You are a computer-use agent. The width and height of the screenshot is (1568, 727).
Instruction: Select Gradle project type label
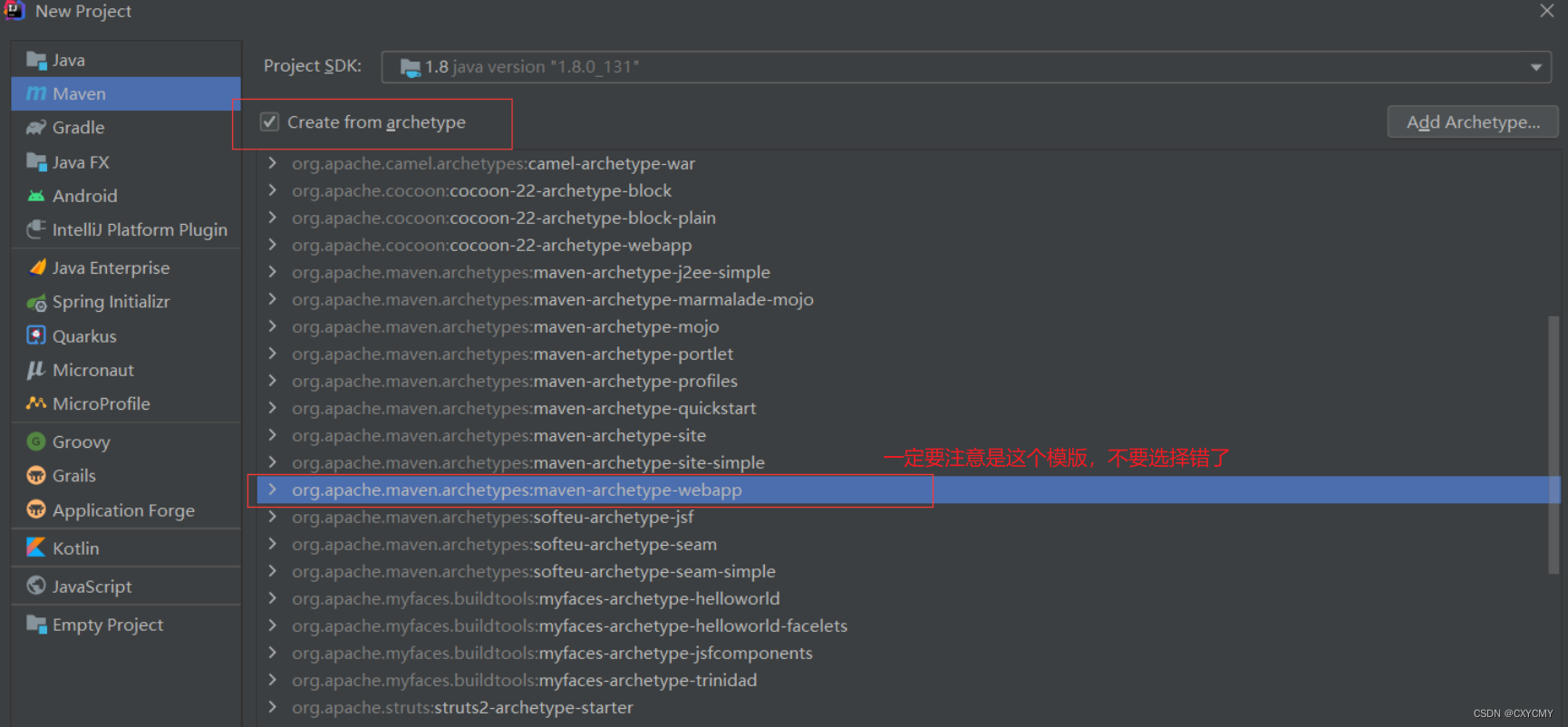click(78, 128)
